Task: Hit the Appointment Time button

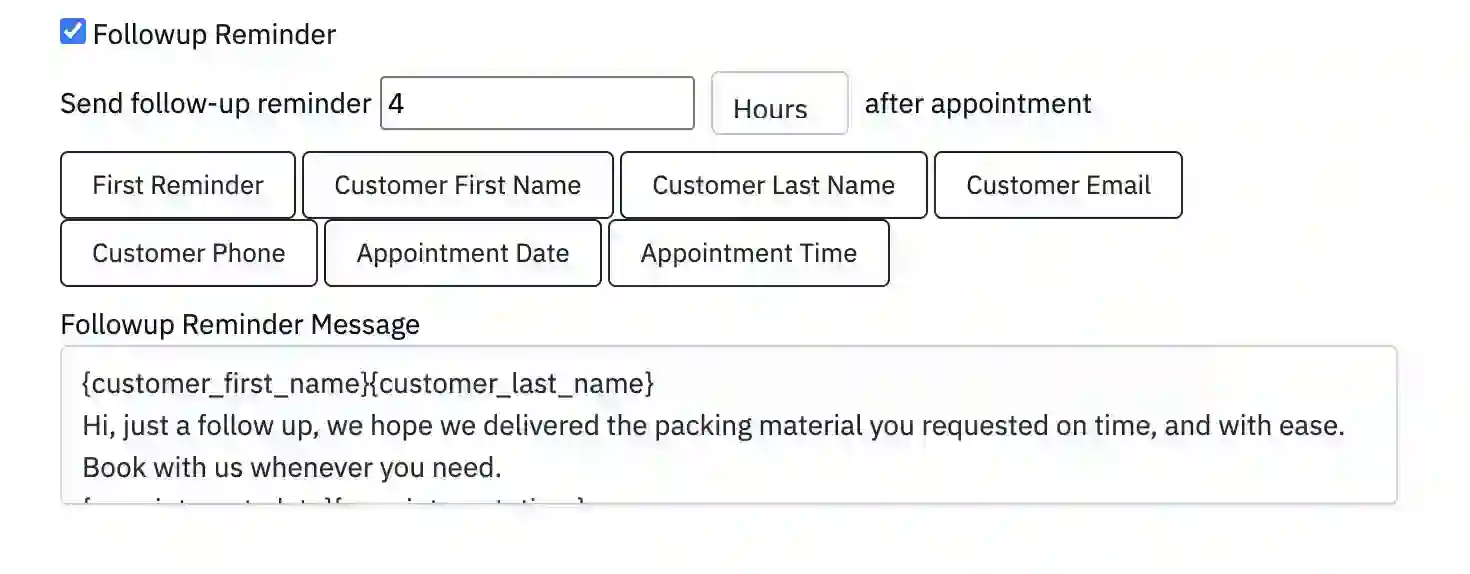Action: coord(748,253)
